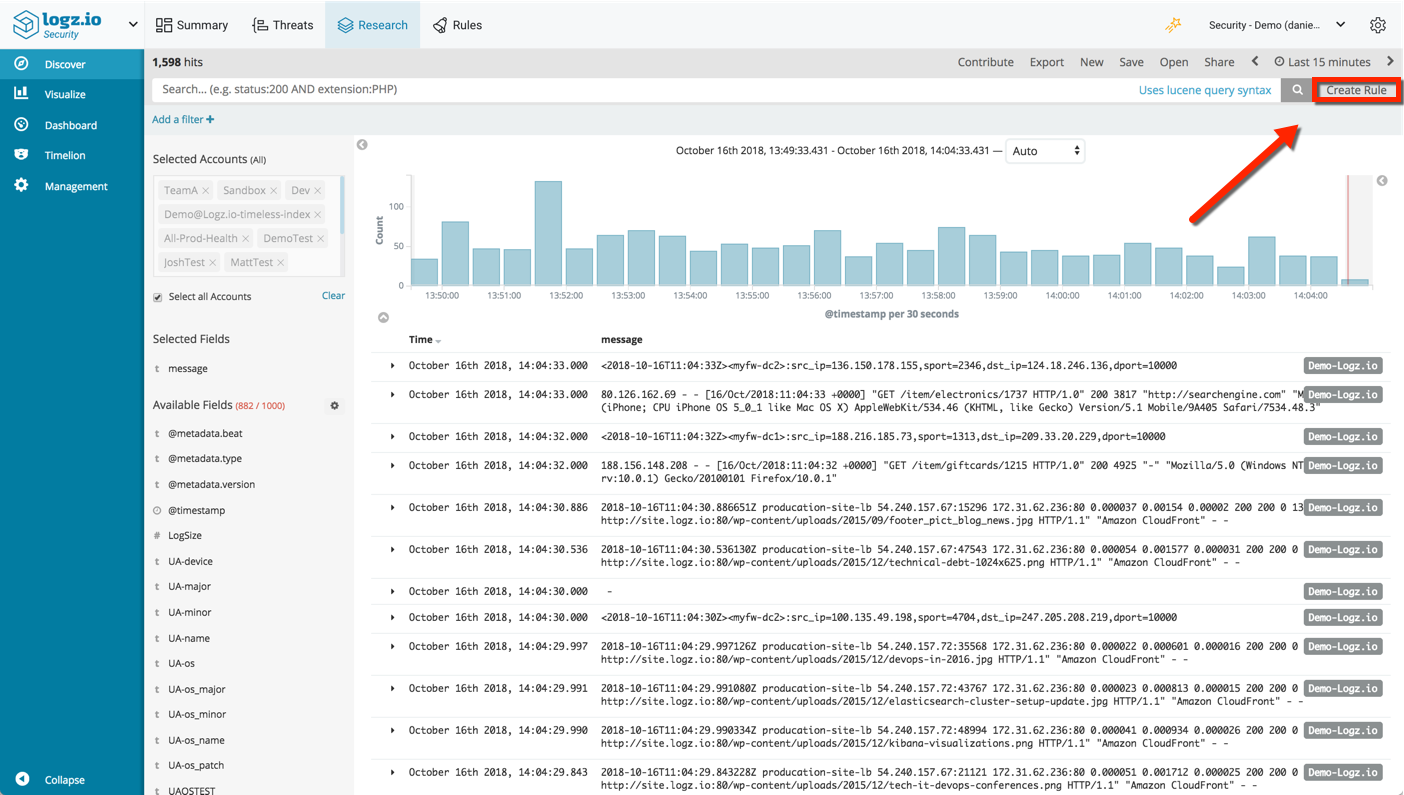Select the UA-name field

(x=189, y=639)
